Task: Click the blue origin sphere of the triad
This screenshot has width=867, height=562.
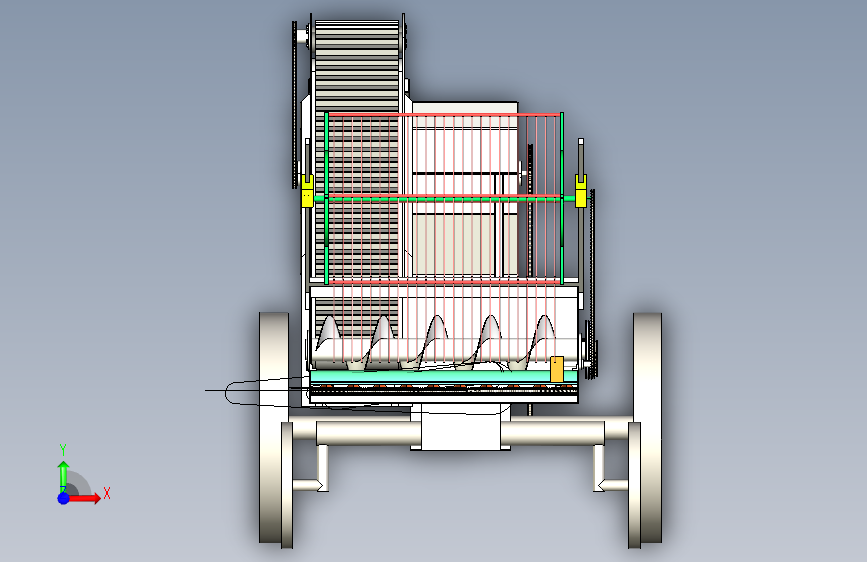Action: [64, 498]
